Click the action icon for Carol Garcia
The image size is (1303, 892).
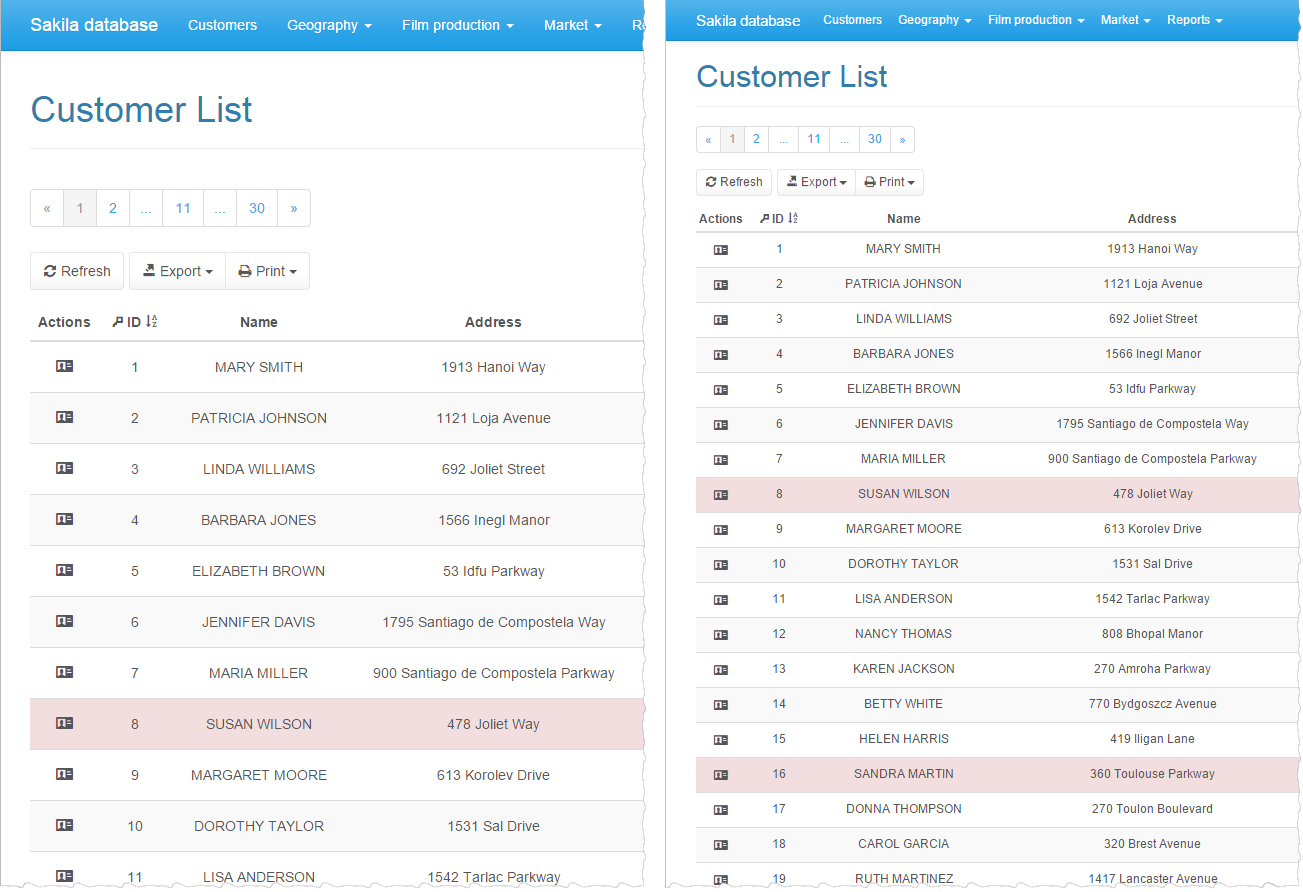click(720, 845)
